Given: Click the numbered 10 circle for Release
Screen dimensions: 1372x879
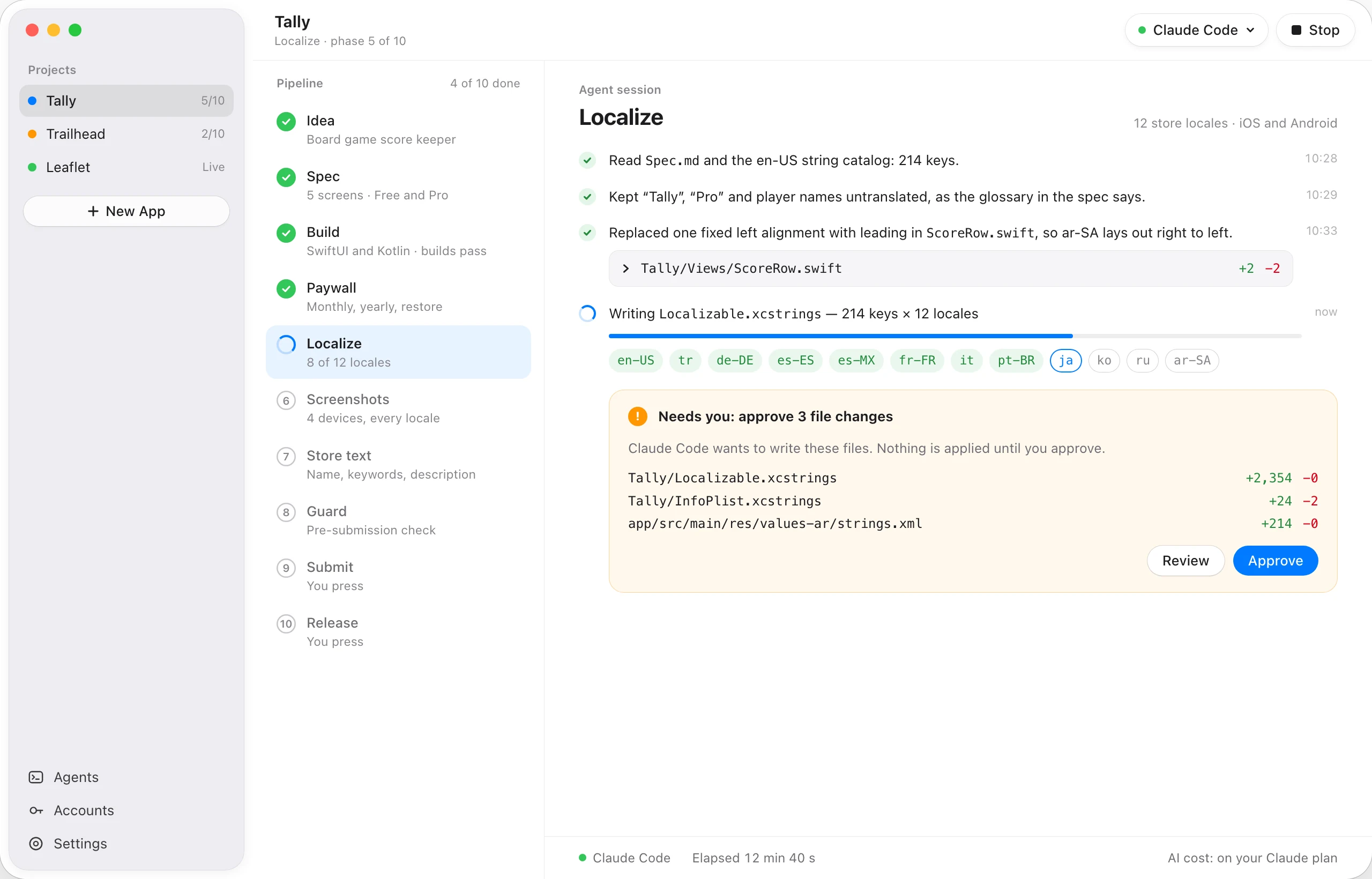Looking at the screenshot, I should tap(286, 624).
